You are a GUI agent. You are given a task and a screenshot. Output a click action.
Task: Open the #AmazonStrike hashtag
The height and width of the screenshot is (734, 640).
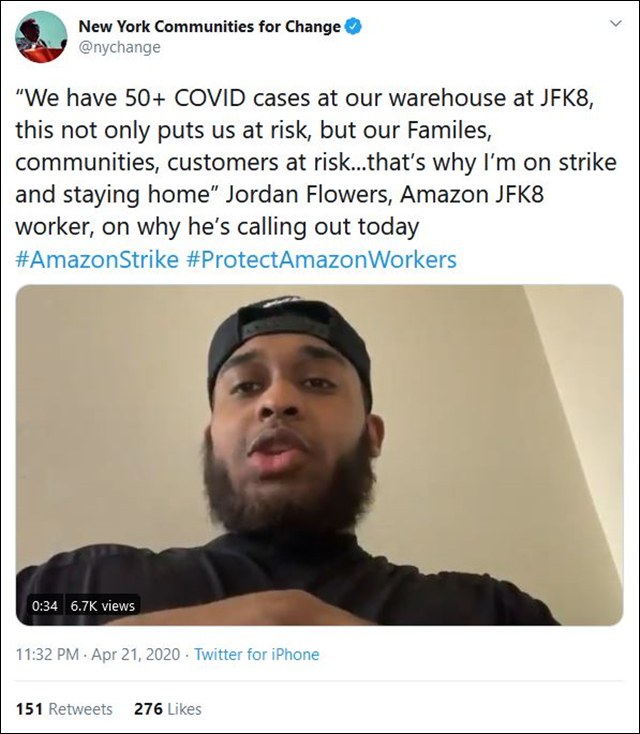point(97,259)
